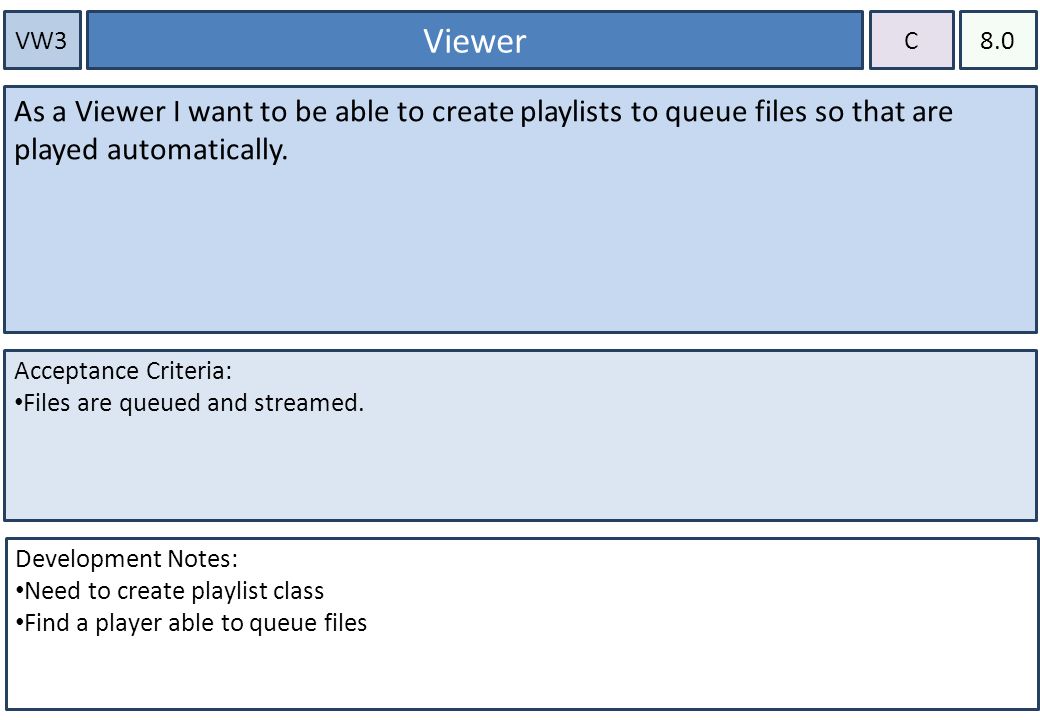Click the priority box labeled C

(x=911, y=40)
